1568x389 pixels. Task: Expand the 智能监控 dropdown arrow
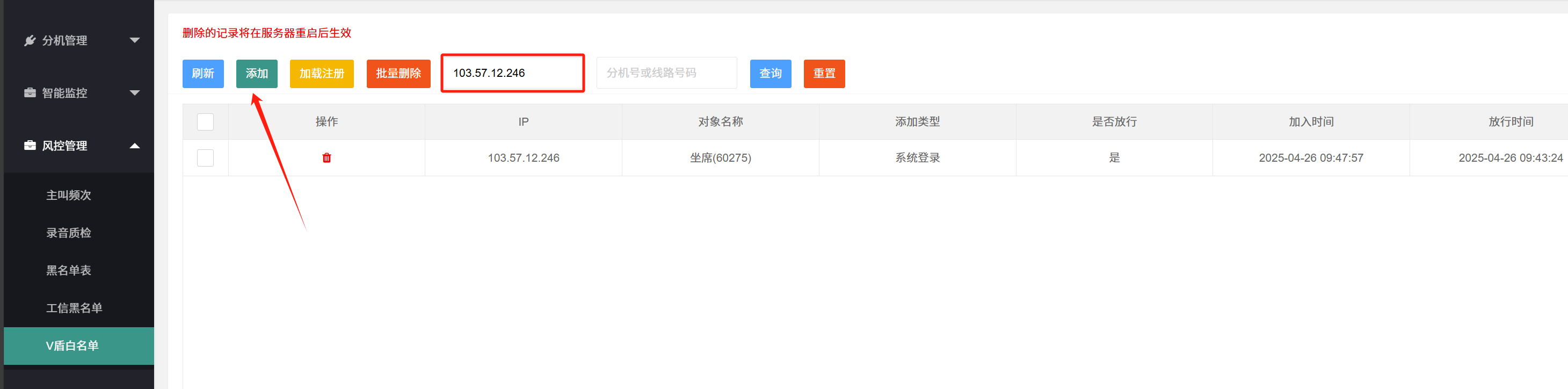click(135, 92)
